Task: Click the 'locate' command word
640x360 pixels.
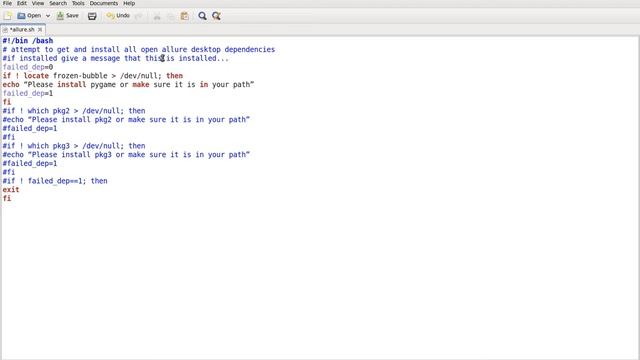Action: point(36,76)
